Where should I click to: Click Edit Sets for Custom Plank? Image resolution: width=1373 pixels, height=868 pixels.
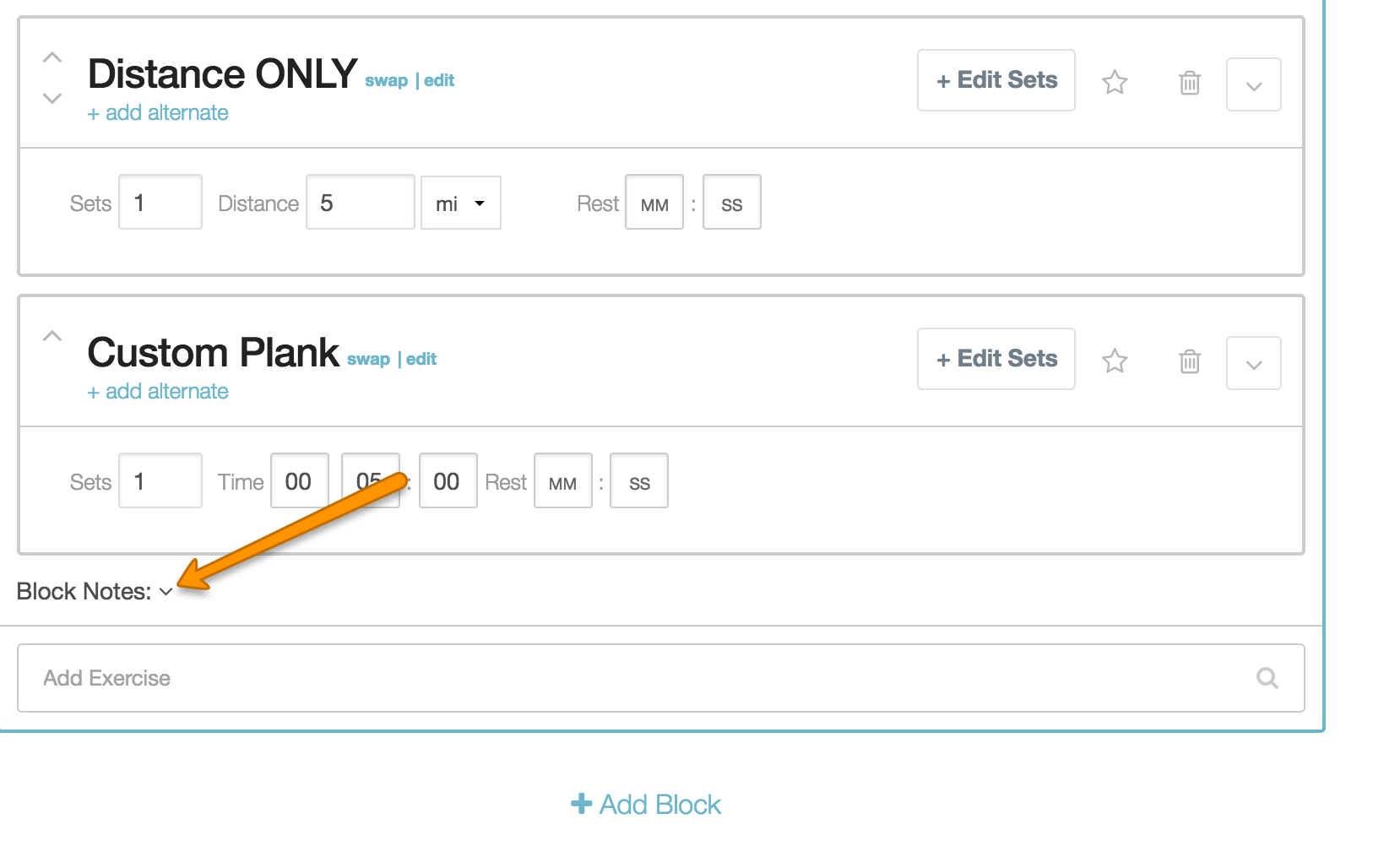pos(996,359)
